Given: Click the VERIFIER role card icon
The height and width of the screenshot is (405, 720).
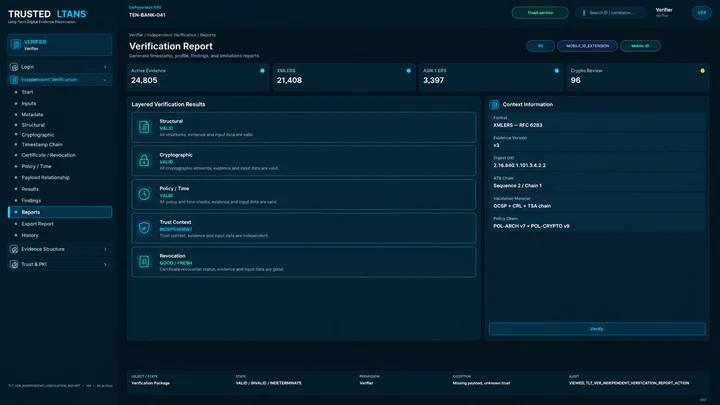Looking at the screenshot, I should pyautogui.click(x=16, y=45).
